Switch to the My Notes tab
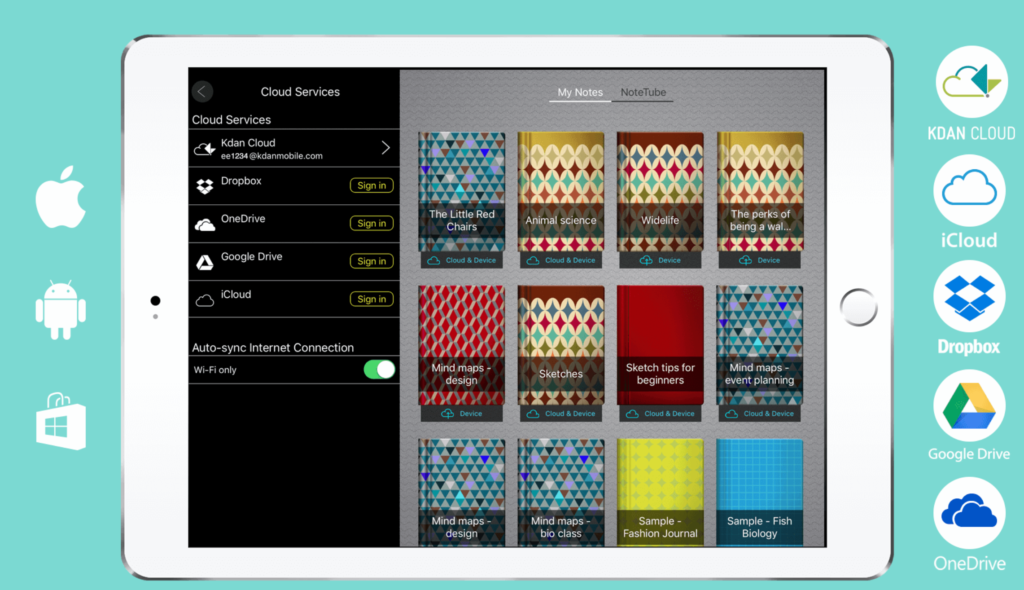The height and width of the screenshot is (590, 1024). [580, 92]
